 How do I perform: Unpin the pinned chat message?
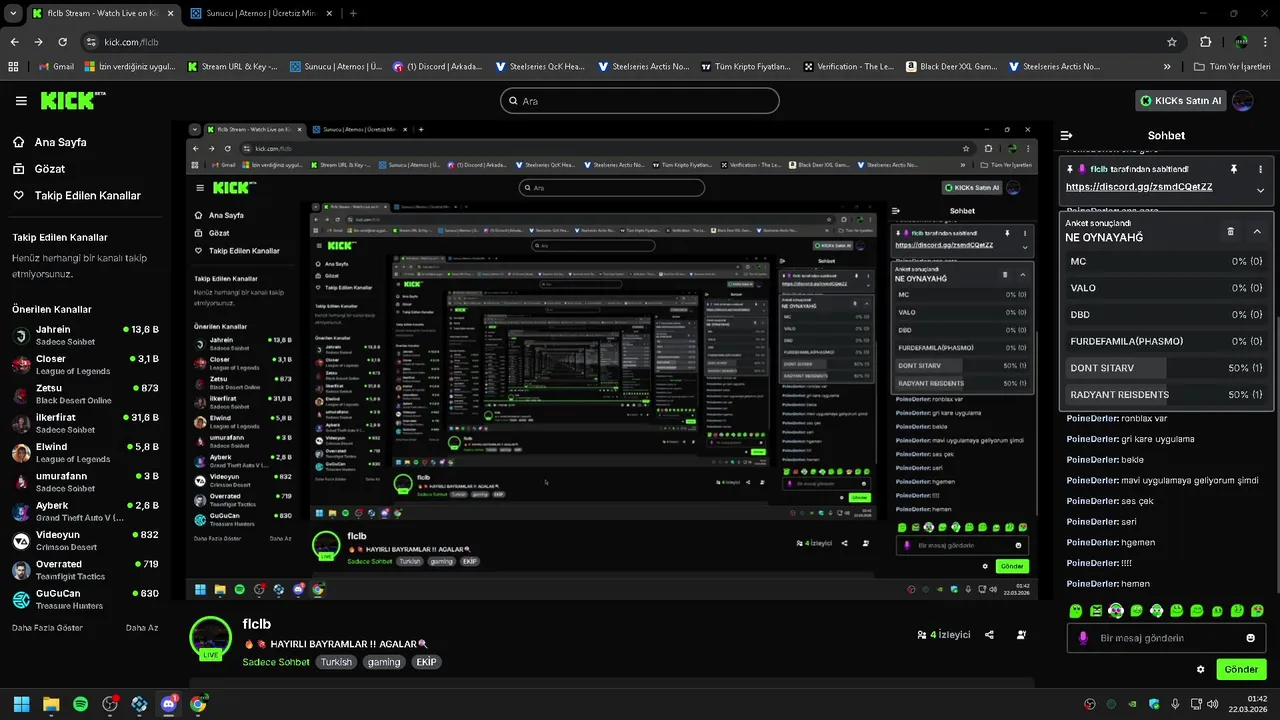click(1233, 169)
